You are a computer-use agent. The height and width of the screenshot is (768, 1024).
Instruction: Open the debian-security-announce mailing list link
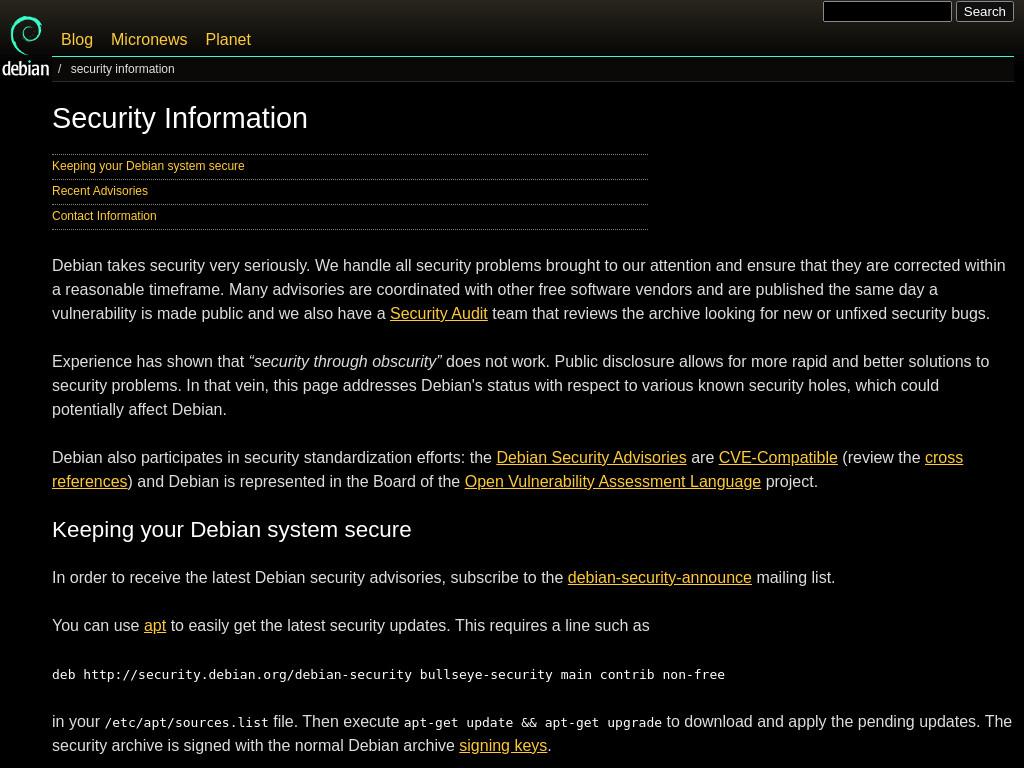pyautogui.click(x=660, y=577)
